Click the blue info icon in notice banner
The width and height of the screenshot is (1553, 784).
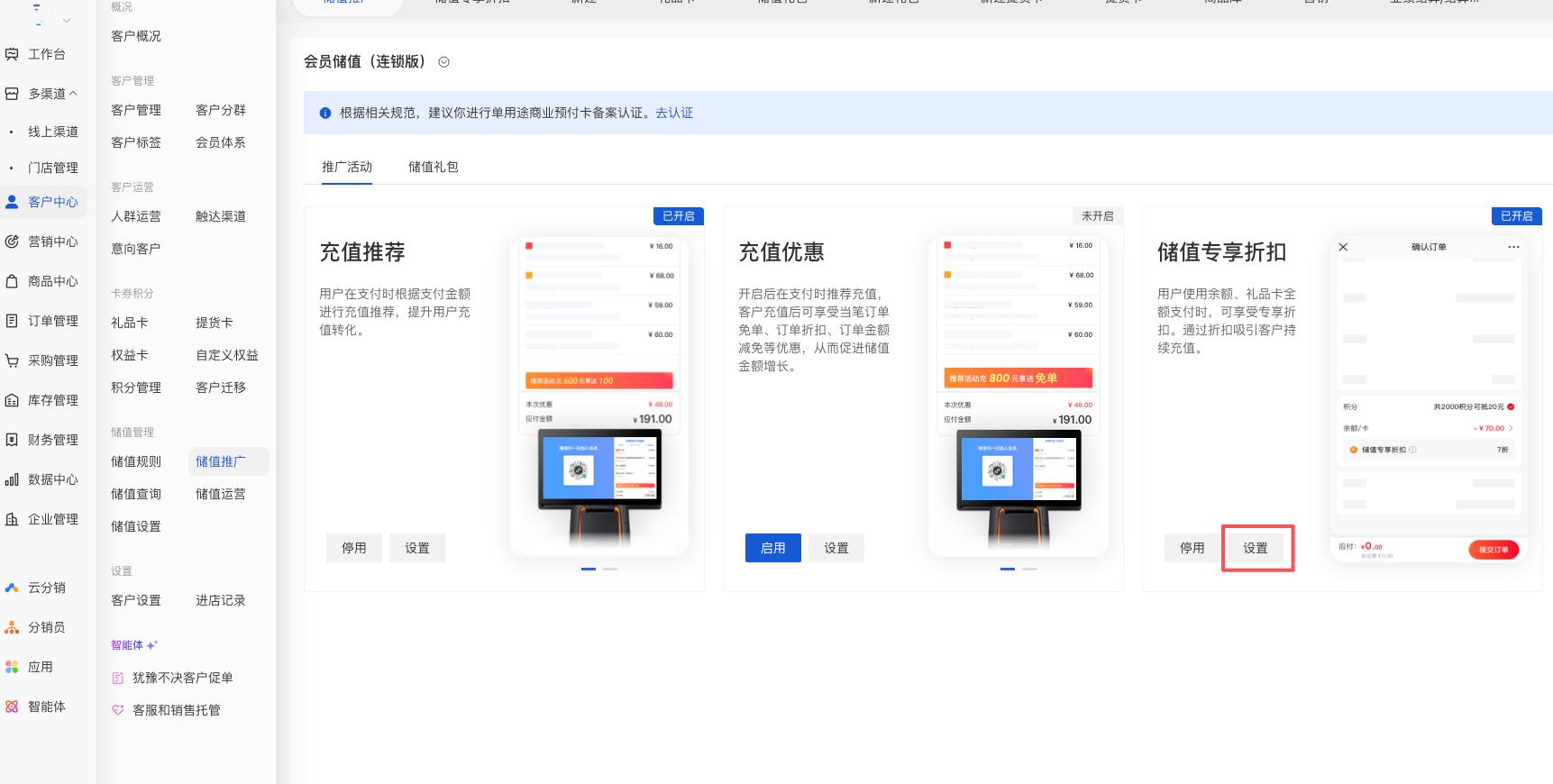point(325,114)
